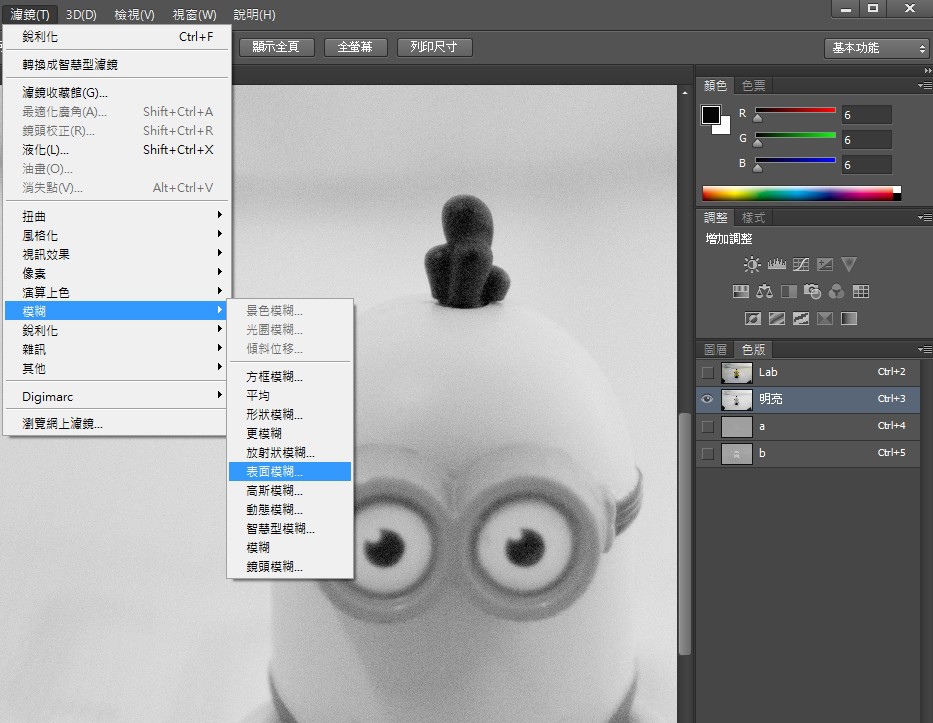933x723 pixels.
Task: Add a Selective Color adjustment
Action: (x=825, y=318)
